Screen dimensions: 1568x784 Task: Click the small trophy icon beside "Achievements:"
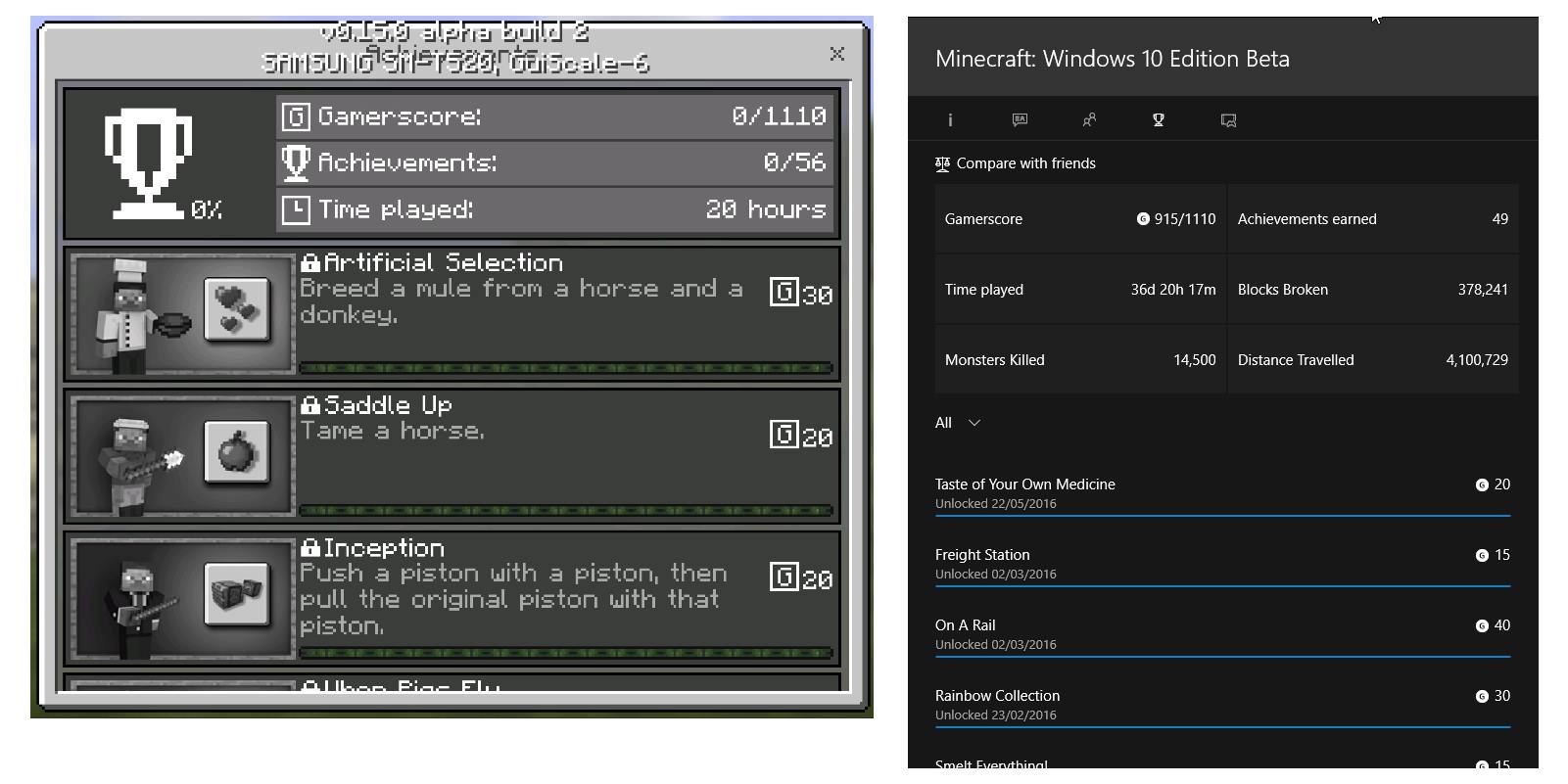point(296,163)
